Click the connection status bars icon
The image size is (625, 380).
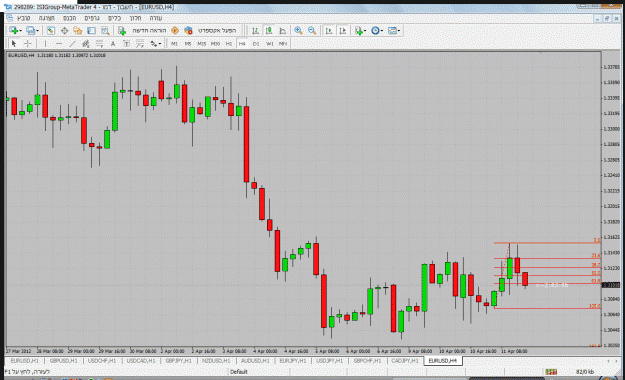click(x=551, y=372)
